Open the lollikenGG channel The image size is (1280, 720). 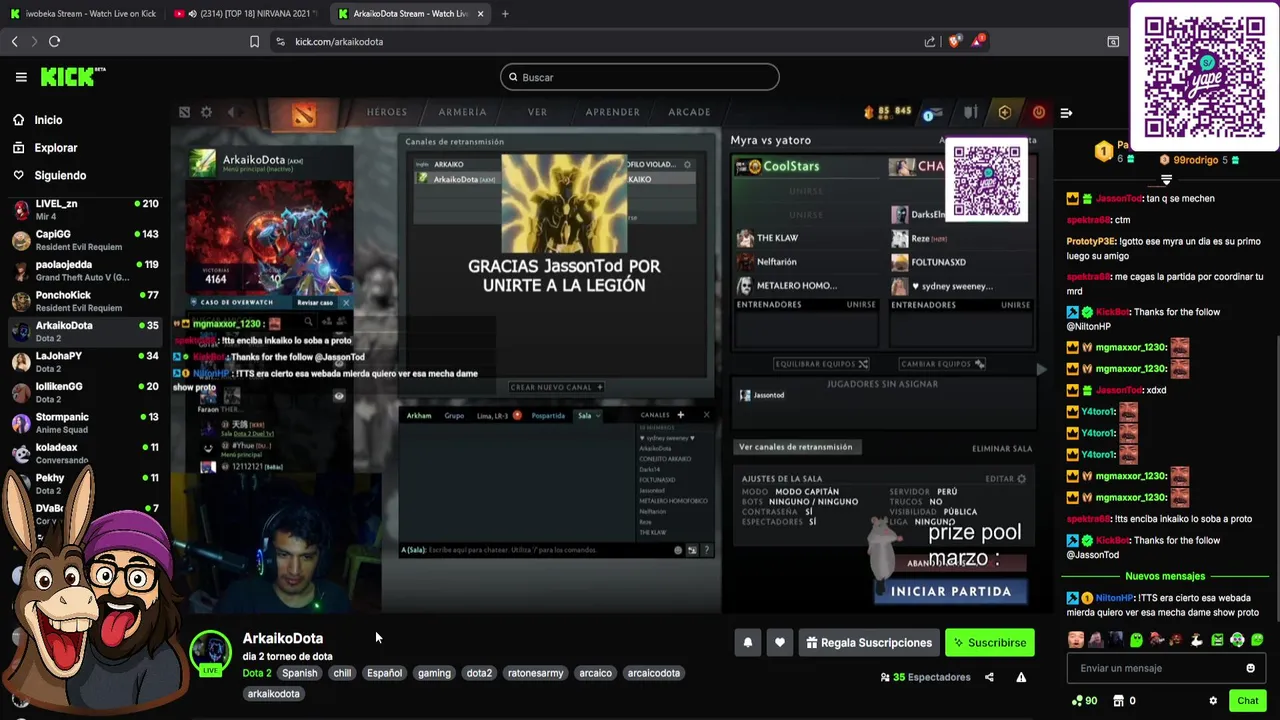(85, 392)
